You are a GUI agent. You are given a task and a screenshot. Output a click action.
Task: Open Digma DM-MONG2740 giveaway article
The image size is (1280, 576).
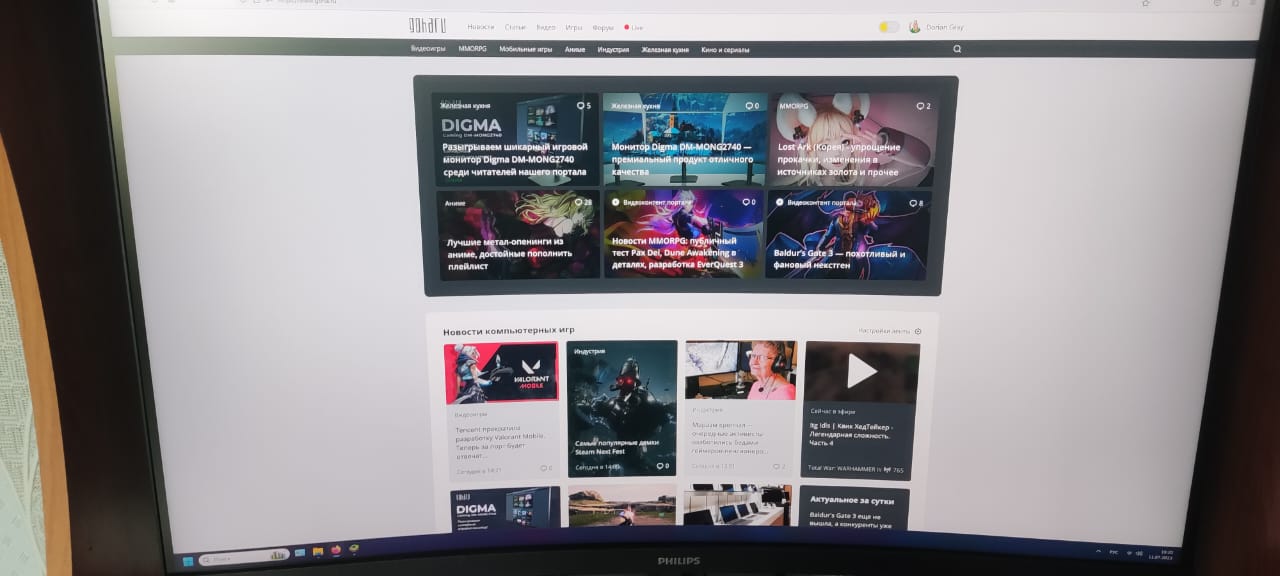coord(515,159)
